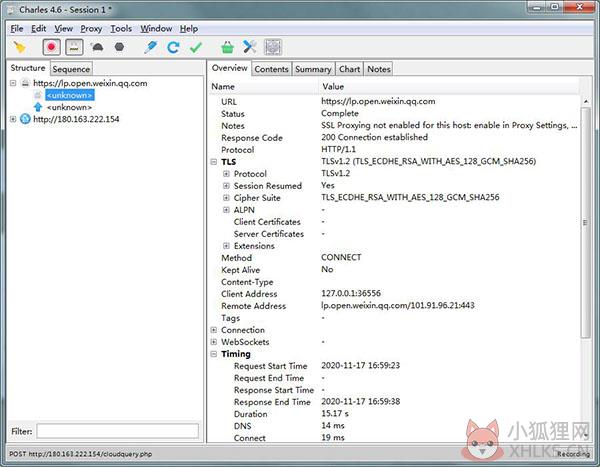Select '200 Connection established' value

point(374,137)
